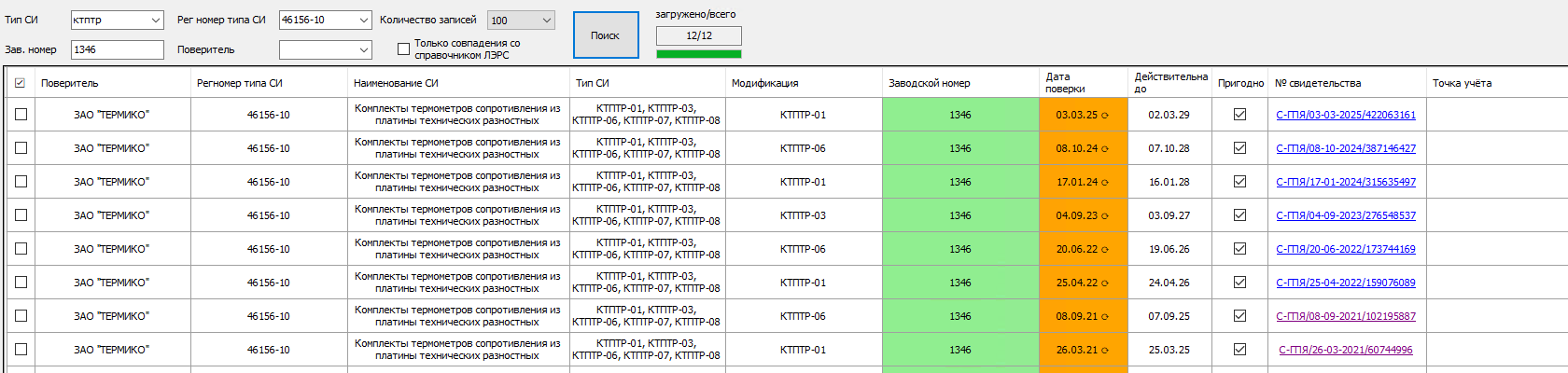
Task: Click the 'Зав. номер' input field
Action: (117, 49)
